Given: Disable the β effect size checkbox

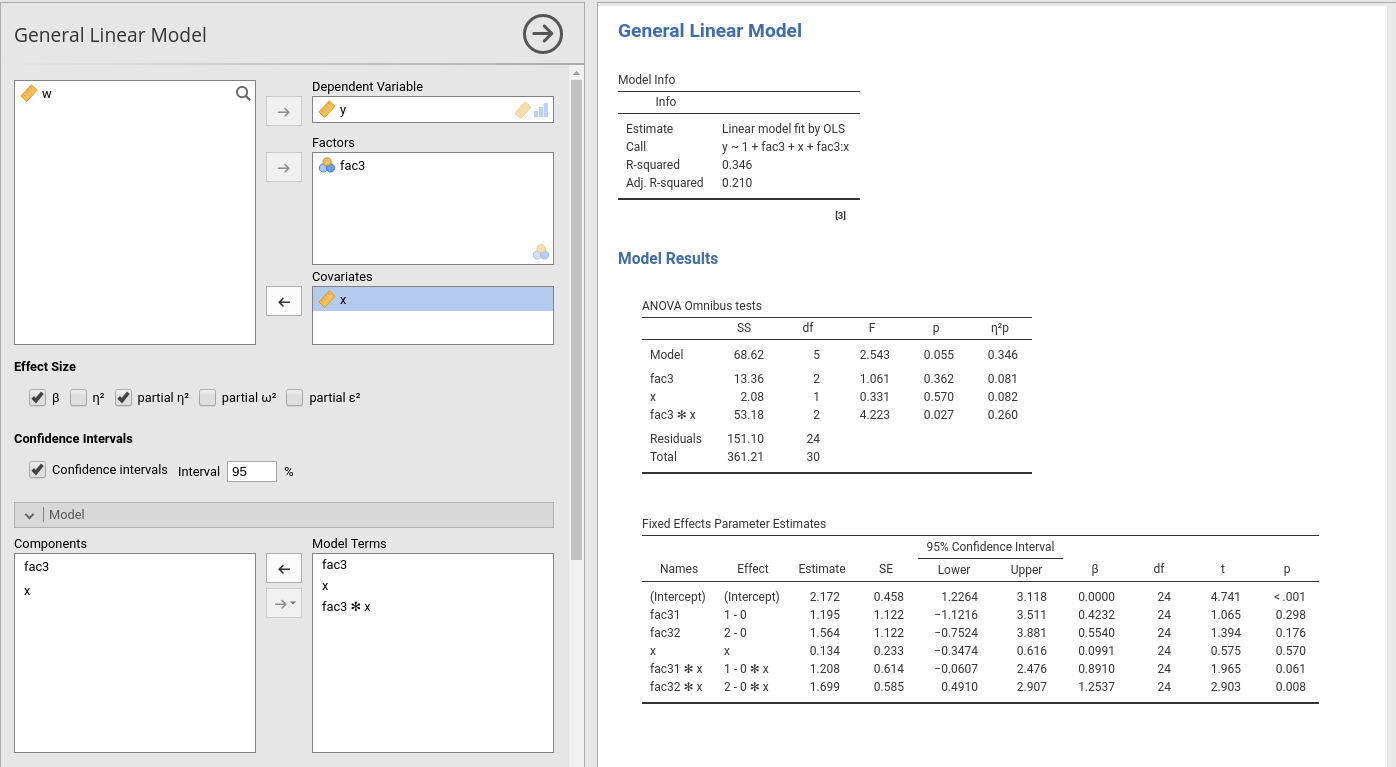Looking at the screenshot, I should tap(37, 398).
